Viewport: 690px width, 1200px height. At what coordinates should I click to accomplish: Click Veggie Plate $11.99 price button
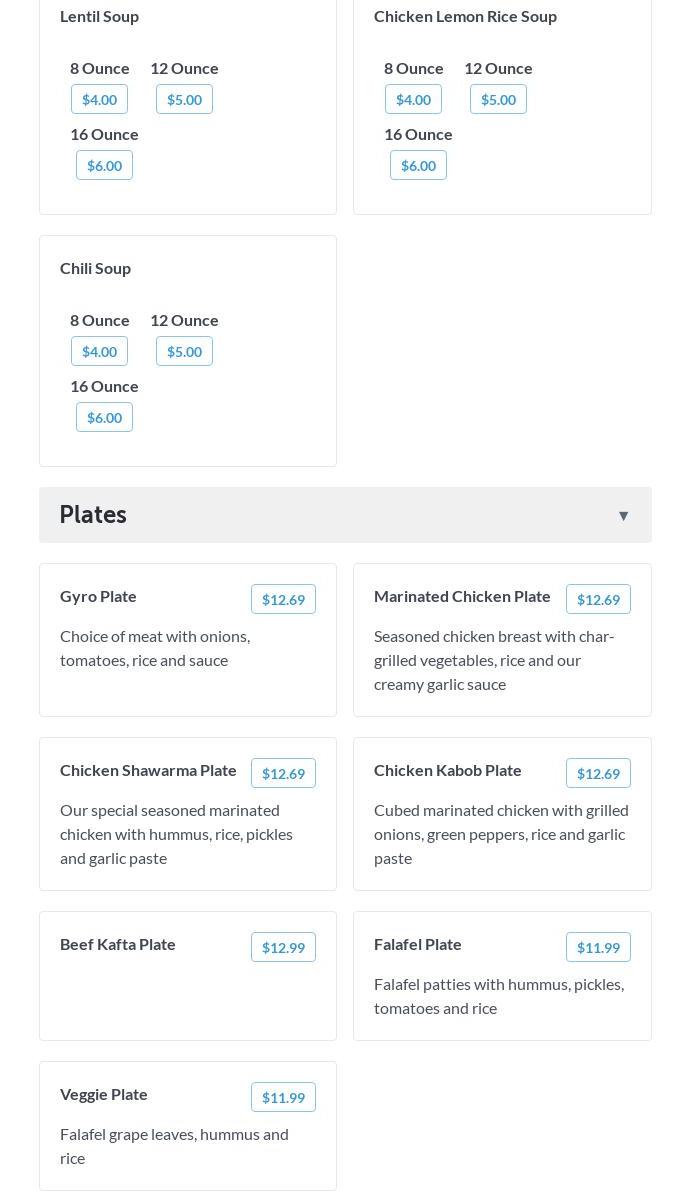pos(283,1098)
